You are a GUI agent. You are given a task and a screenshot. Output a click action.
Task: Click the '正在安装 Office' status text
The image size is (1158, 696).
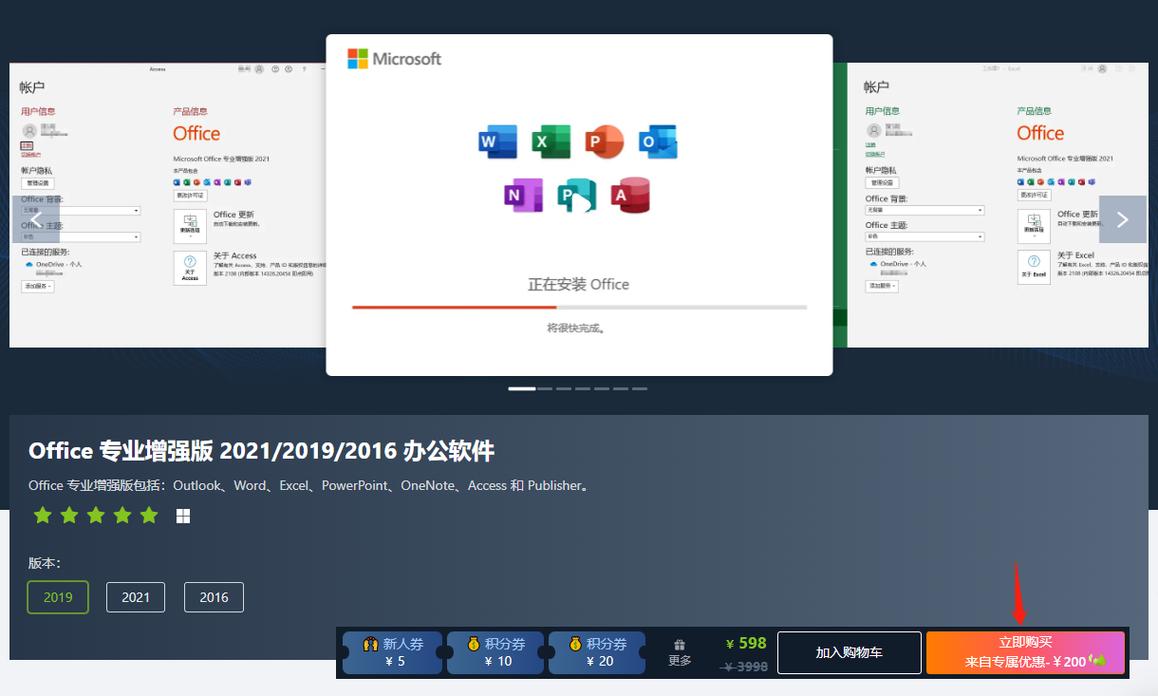click(x=578, y=284)
